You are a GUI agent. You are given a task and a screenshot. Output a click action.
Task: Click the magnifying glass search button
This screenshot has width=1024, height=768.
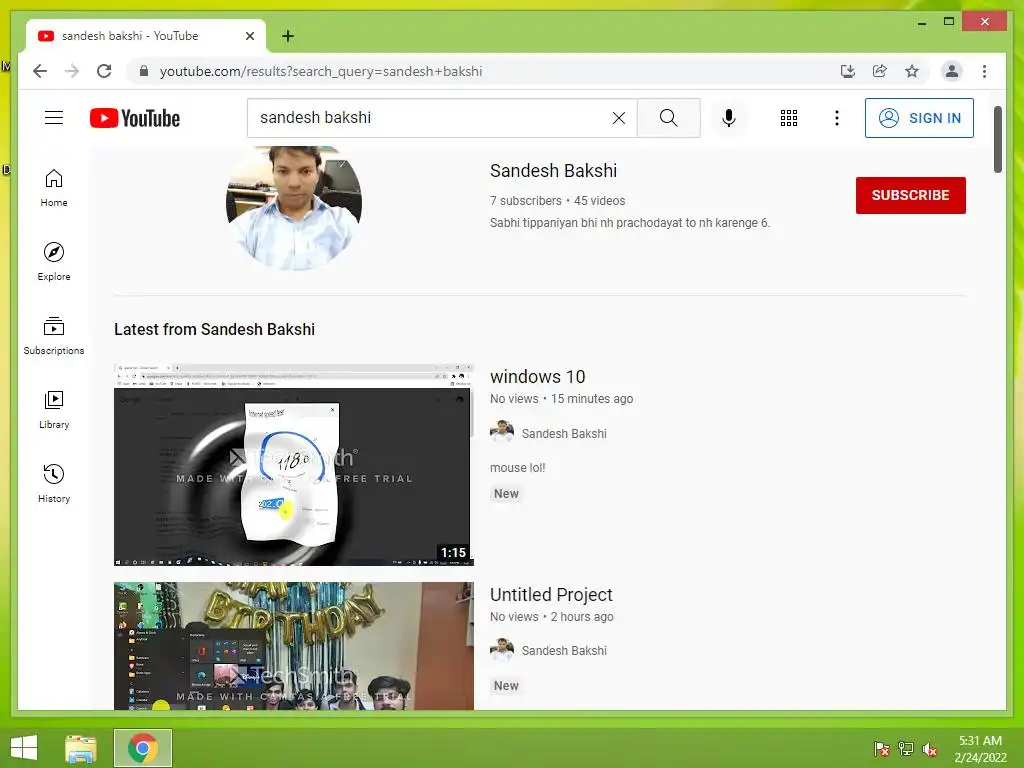(668, 118)
